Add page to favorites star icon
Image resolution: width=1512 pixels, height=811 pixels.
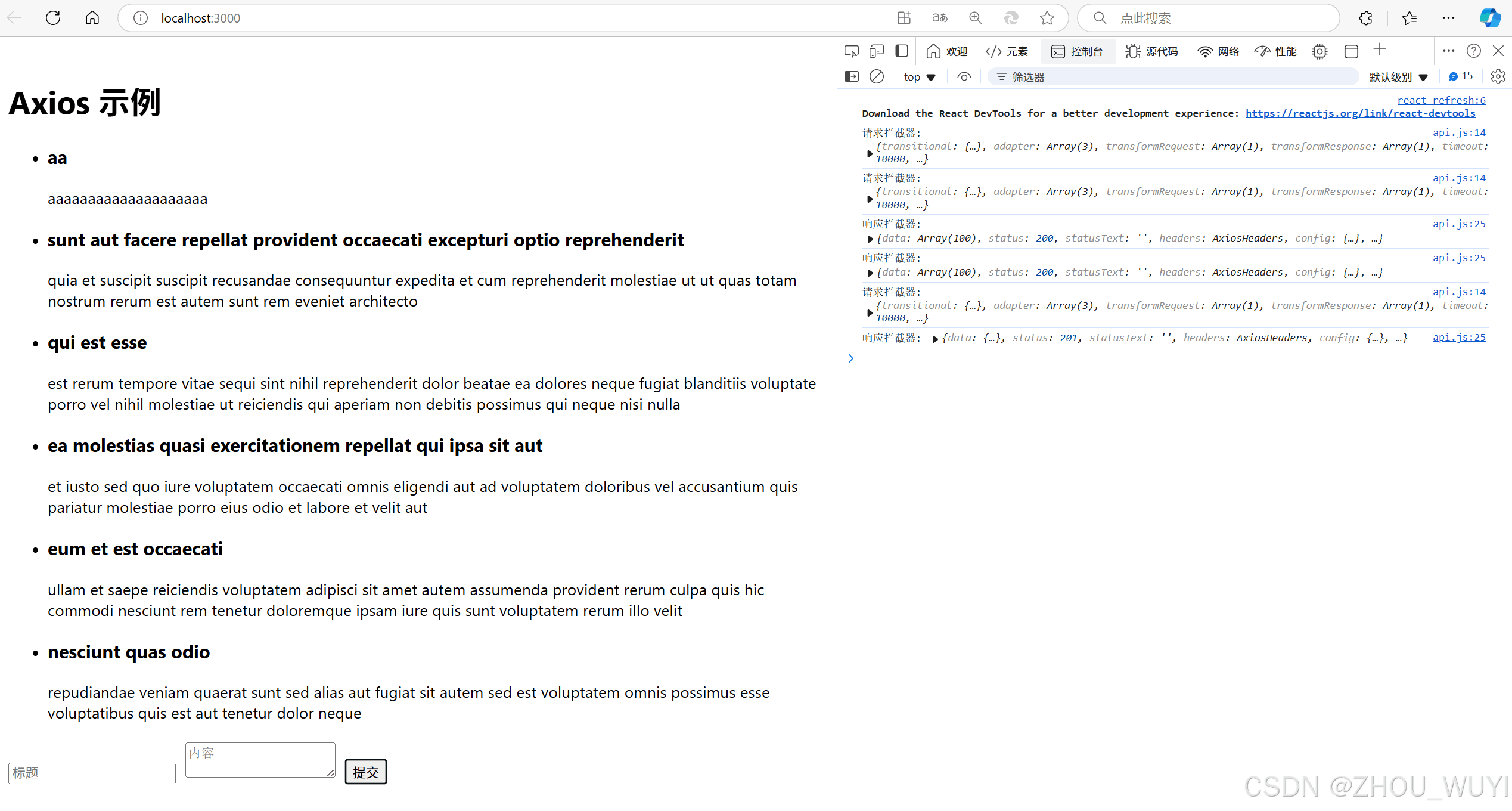tap(1047, 18)
